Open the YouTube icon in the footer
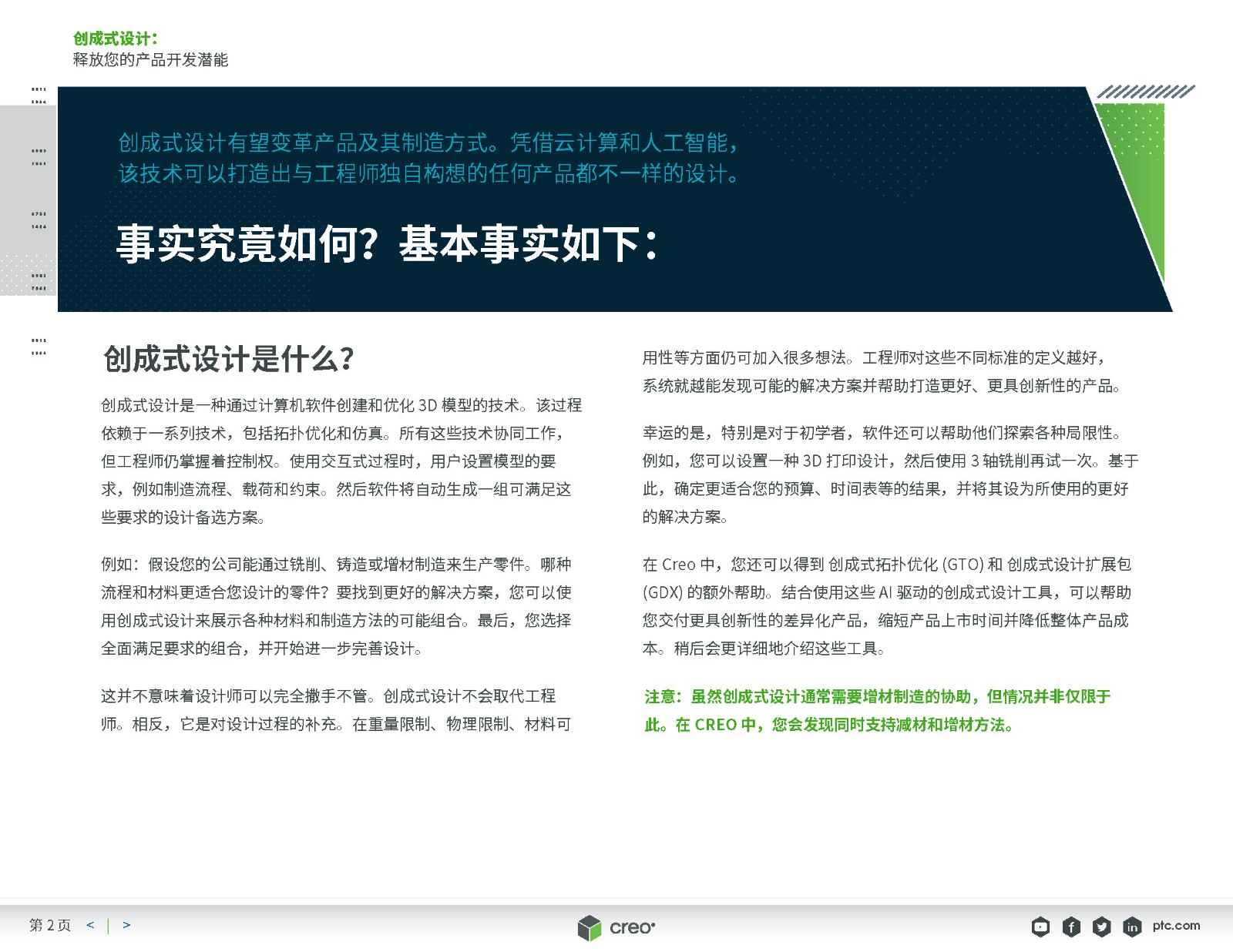The height and width of the screenshot is (952, 1233). [x=1040, y=927]
